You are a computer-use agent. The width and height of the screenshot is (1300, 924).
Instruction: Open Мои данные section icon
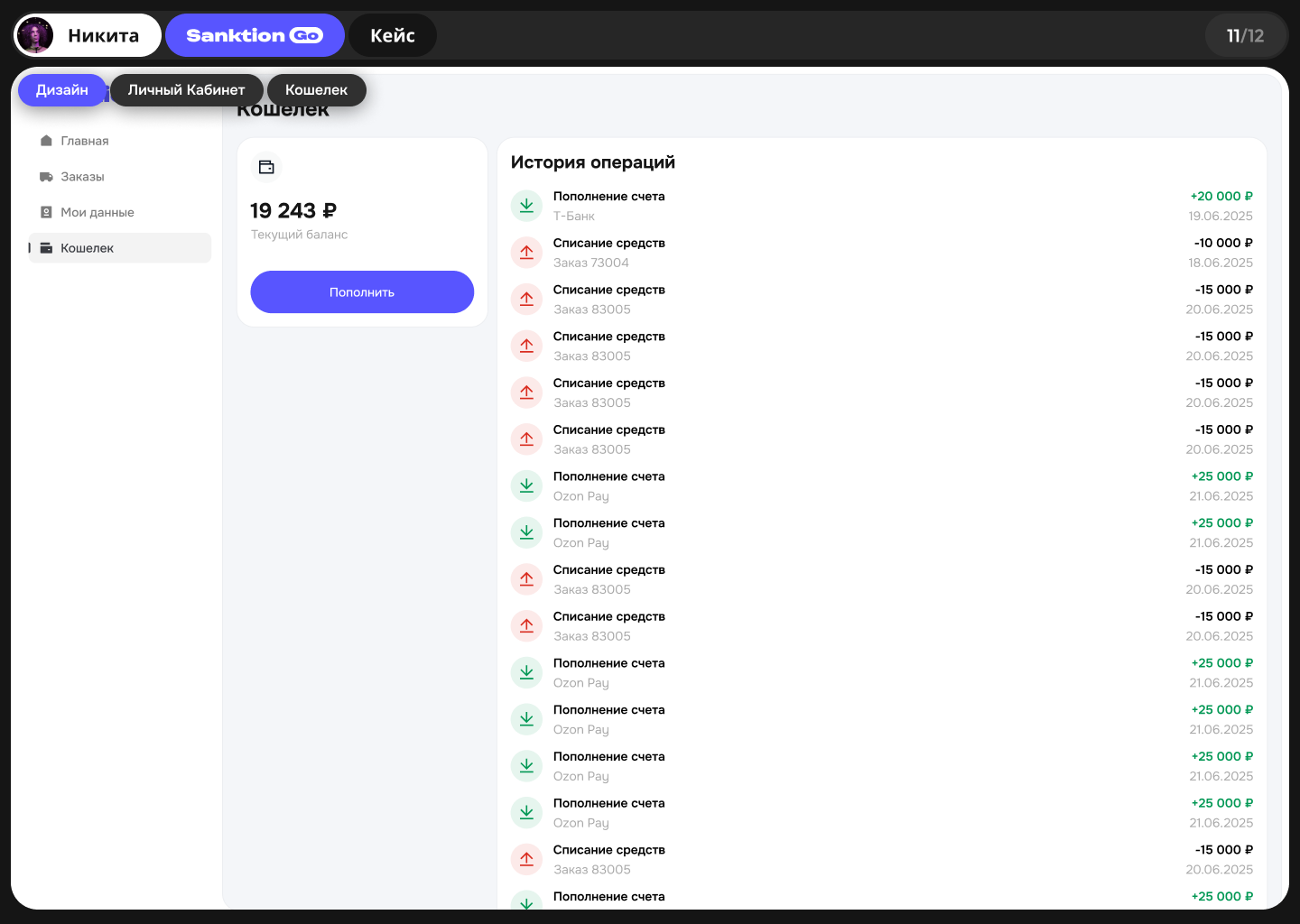46,212
